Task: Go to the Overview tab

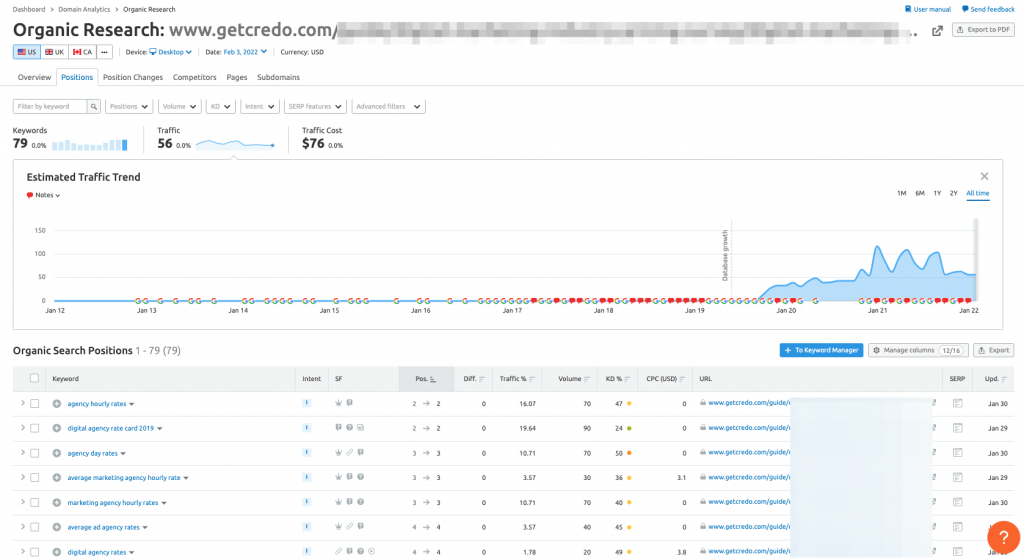Action: tap(34, 77)
